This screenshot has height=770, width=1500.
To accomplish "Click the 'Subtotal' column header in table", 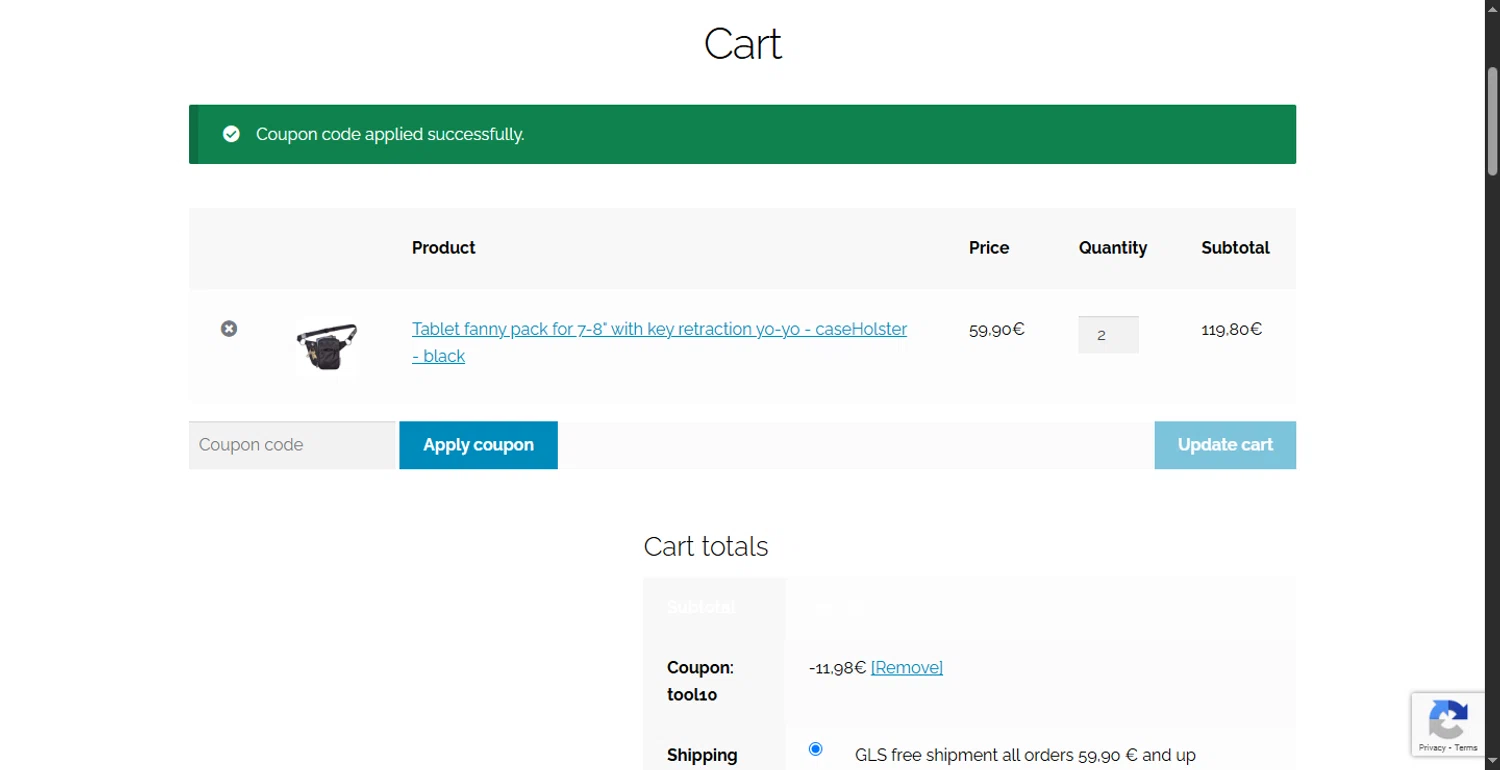I will [x=1236, y=248].
